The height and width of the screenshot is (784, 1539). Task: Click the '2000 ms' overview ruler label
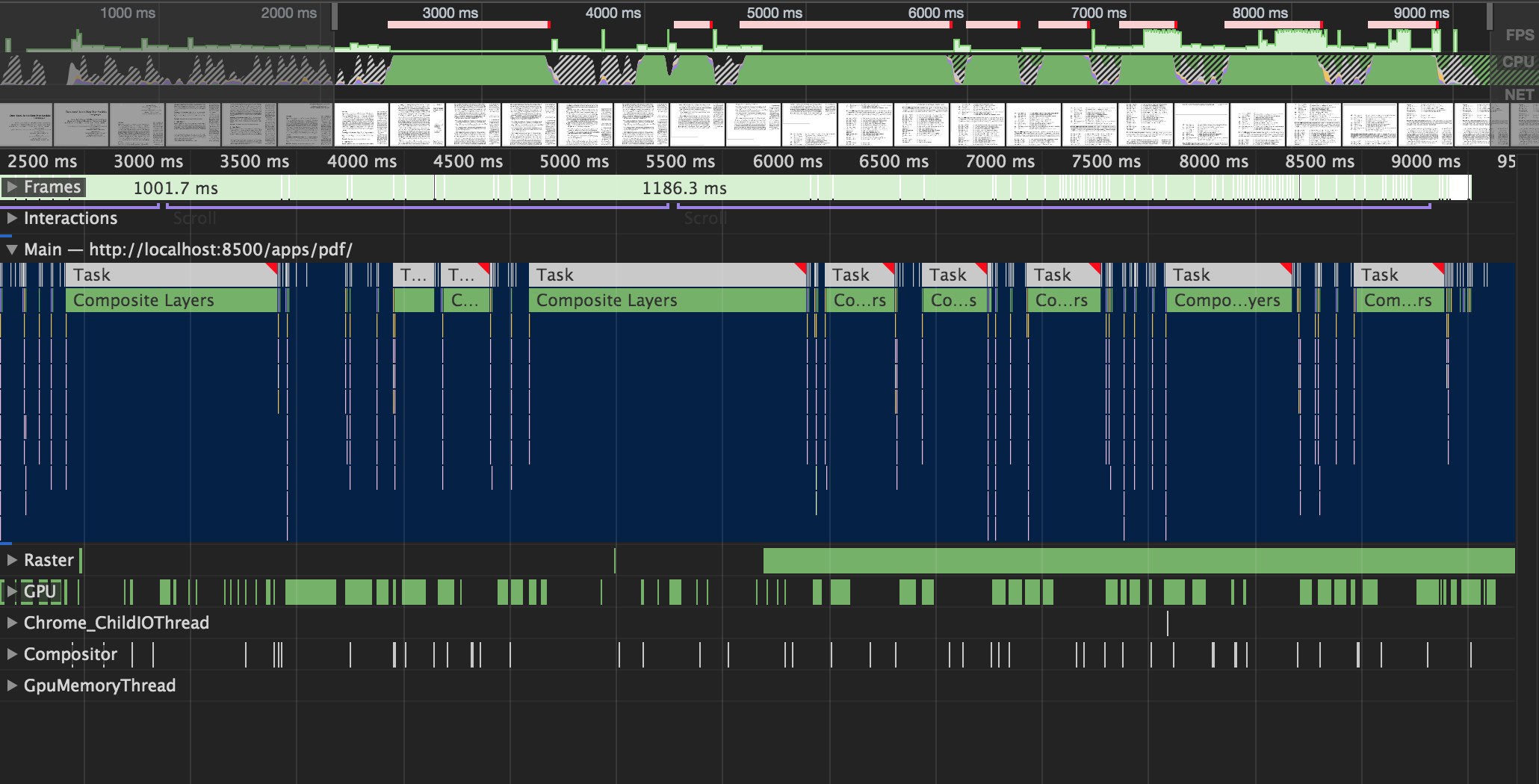[289, 13]
